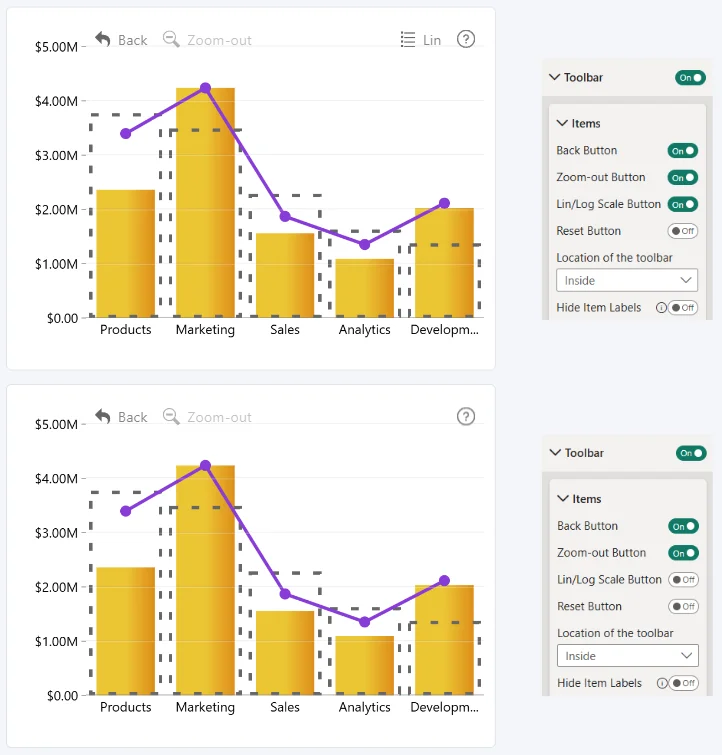
Task: Click the Sales bar in bottom chart
Action: point(285,652)
